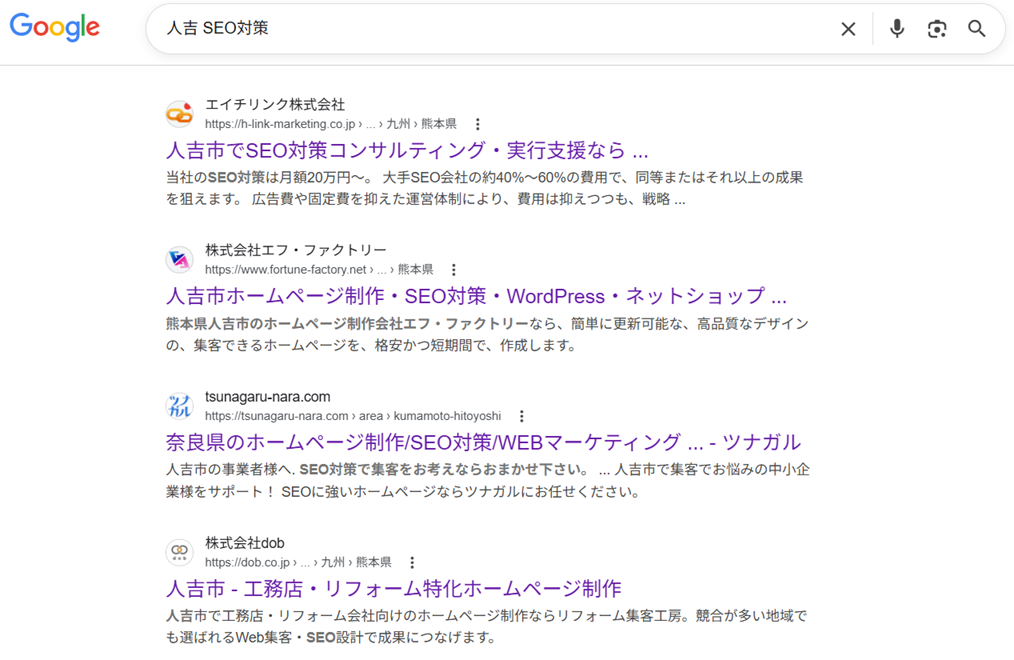
Task: Open more options for tsunagaru-nara result
Action: point(521,416)
